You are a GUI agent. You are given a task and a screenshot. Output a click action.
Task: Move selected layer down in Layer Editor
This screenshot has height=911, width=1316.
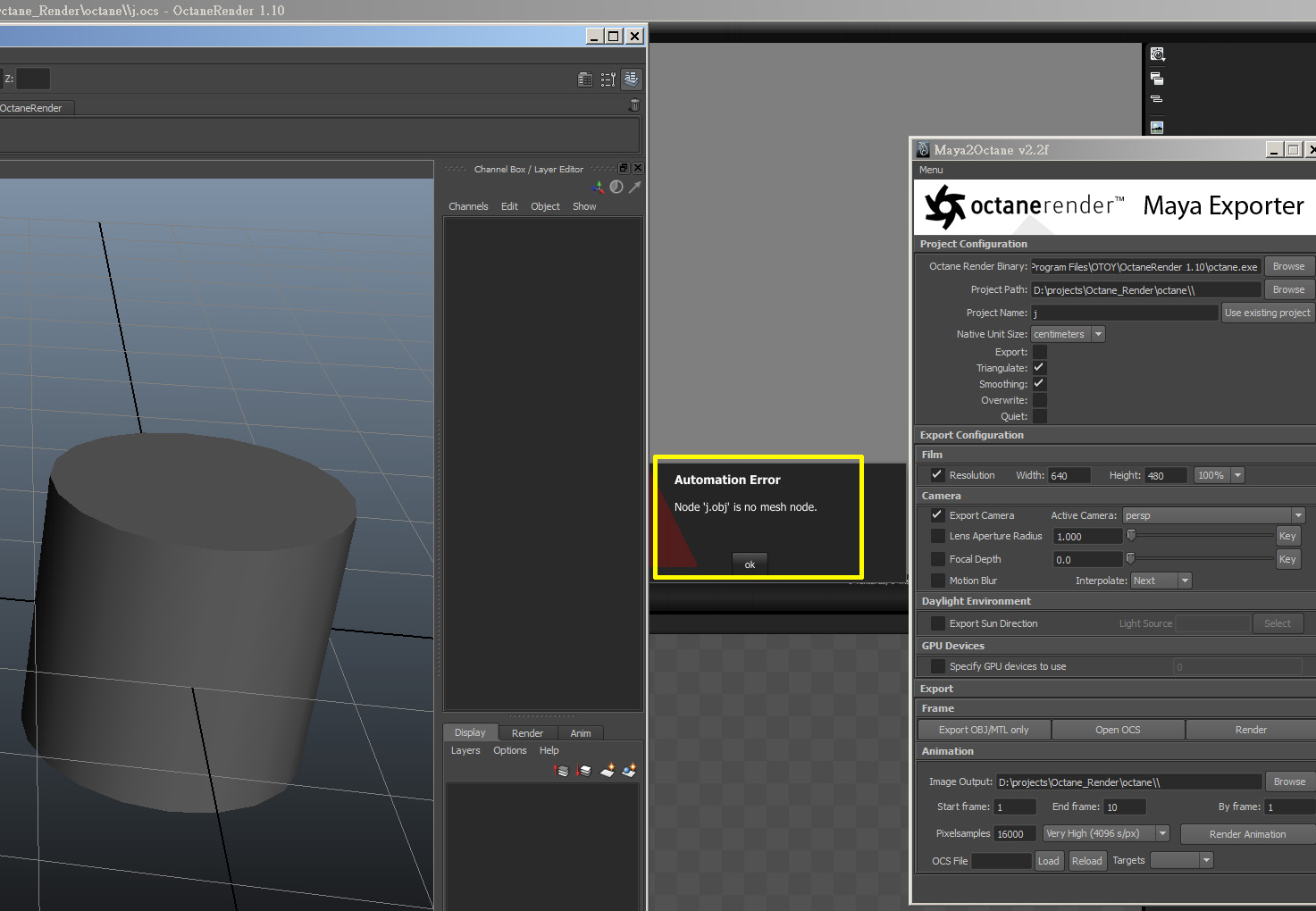click(x=584, y=770)
